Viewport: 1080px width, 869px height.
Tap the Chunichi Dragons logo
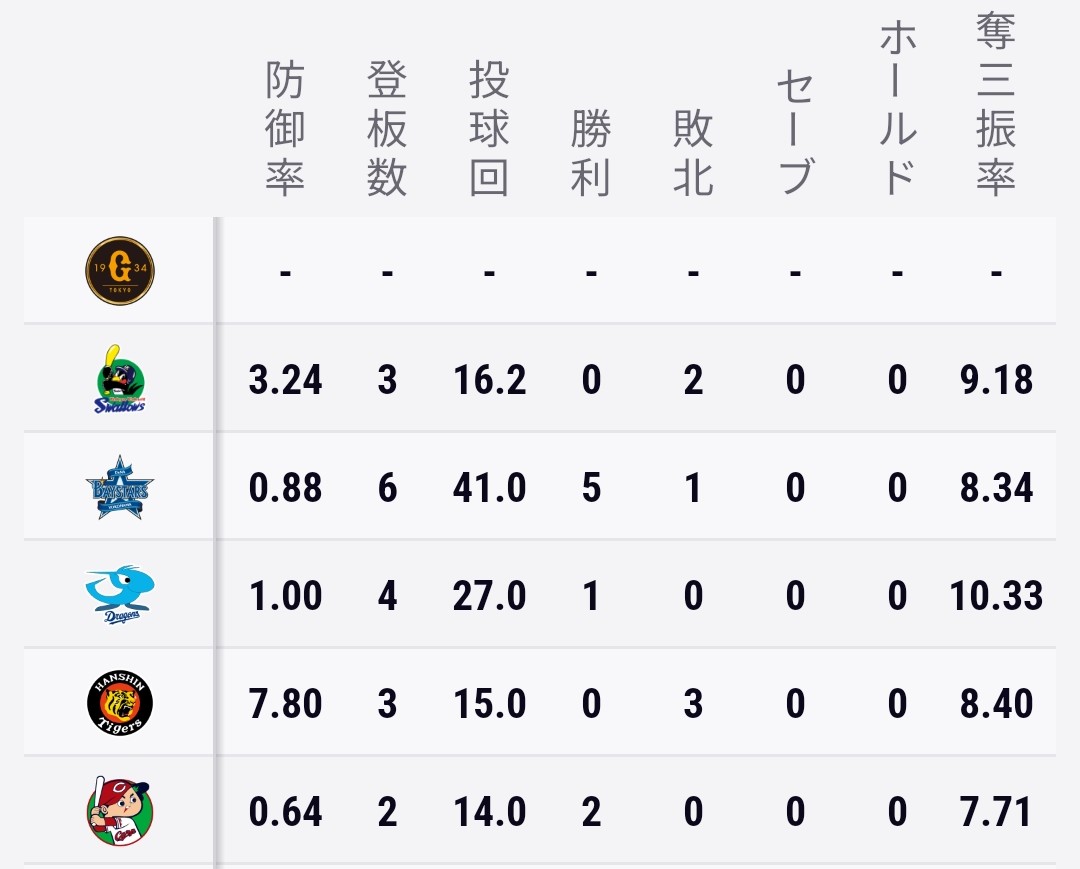click(x=120, y=595)
